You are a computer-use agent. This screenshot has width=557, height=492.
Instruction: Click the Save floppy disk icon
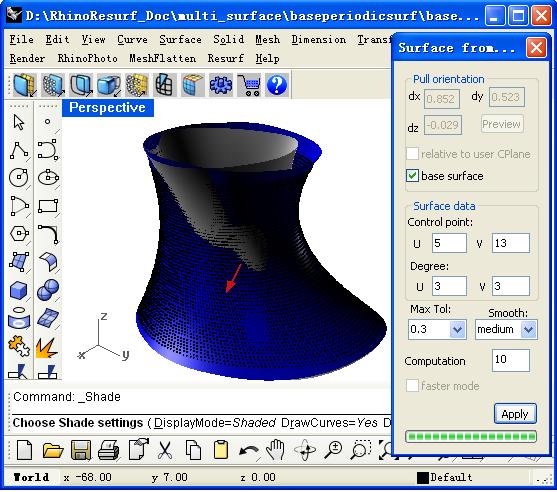81,450
